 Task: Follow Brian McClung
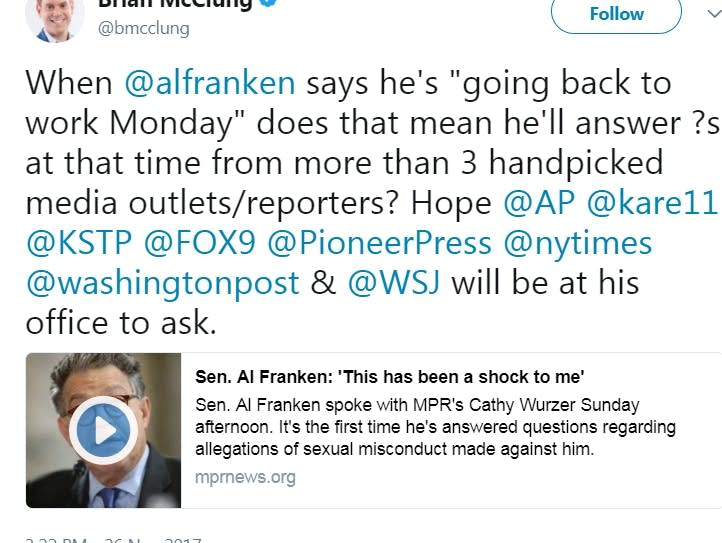pyautogui.click(x=616, y=14)
